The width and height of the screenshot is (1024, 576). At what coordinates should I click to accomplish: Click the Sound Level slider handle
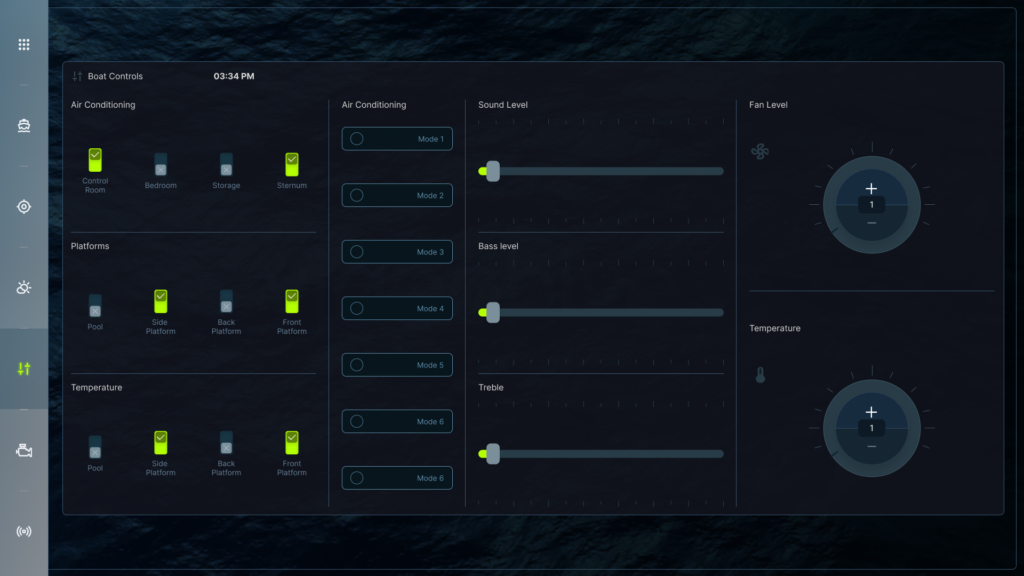492,171
